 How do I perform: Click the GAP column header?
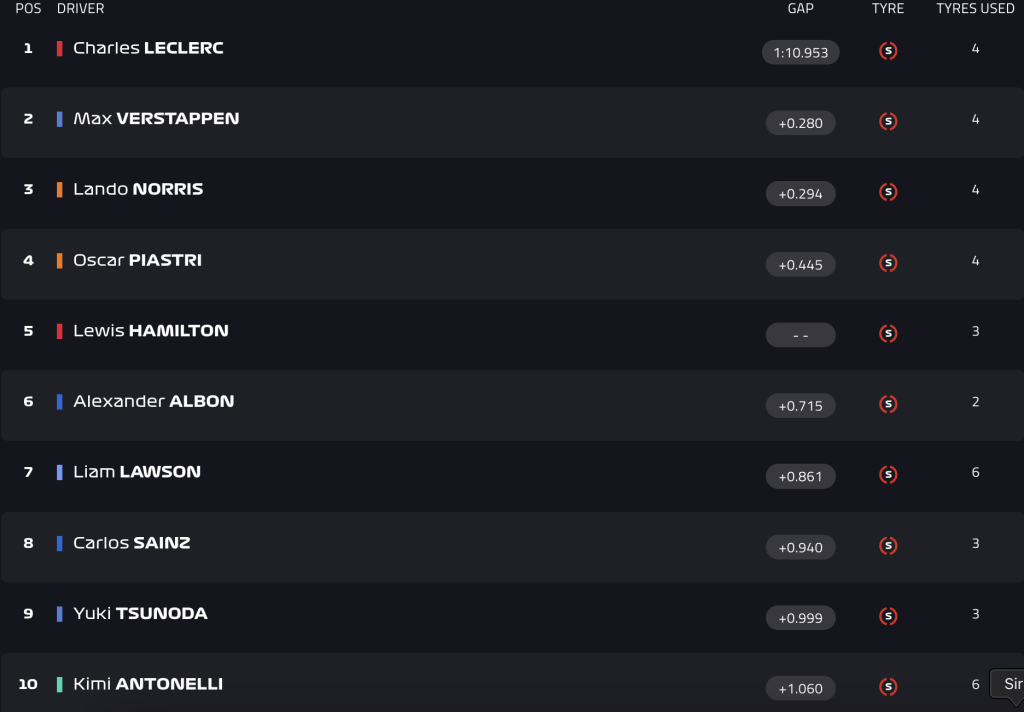coord(800,8)
